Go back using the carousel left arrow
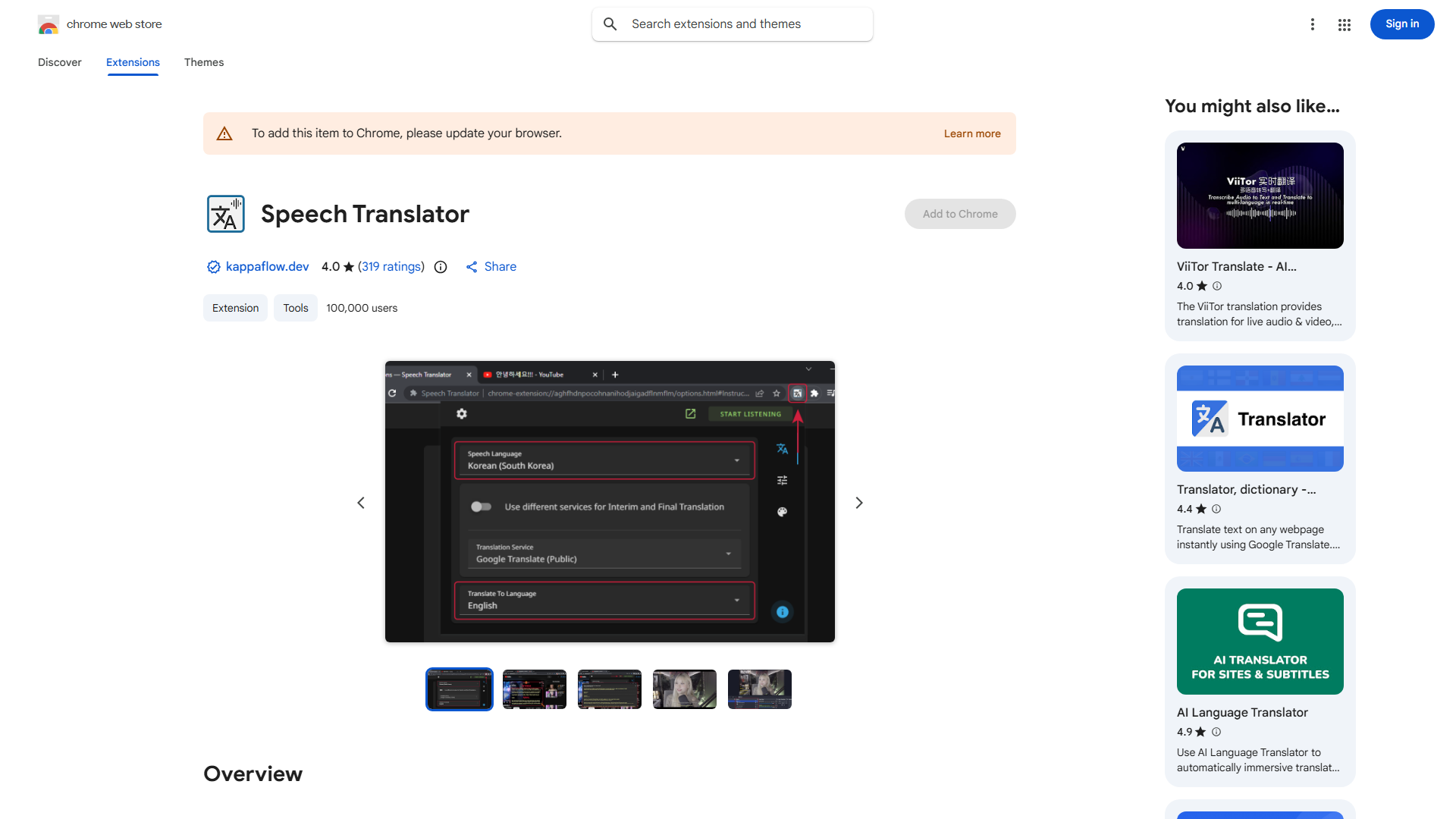This screenshot has height=819, width=1456. click(361, 502)
